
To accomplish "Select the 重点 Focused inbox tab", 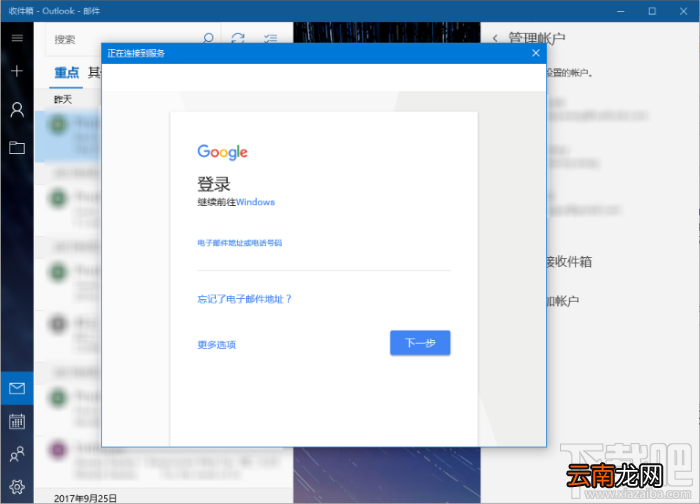I will 67,72.
